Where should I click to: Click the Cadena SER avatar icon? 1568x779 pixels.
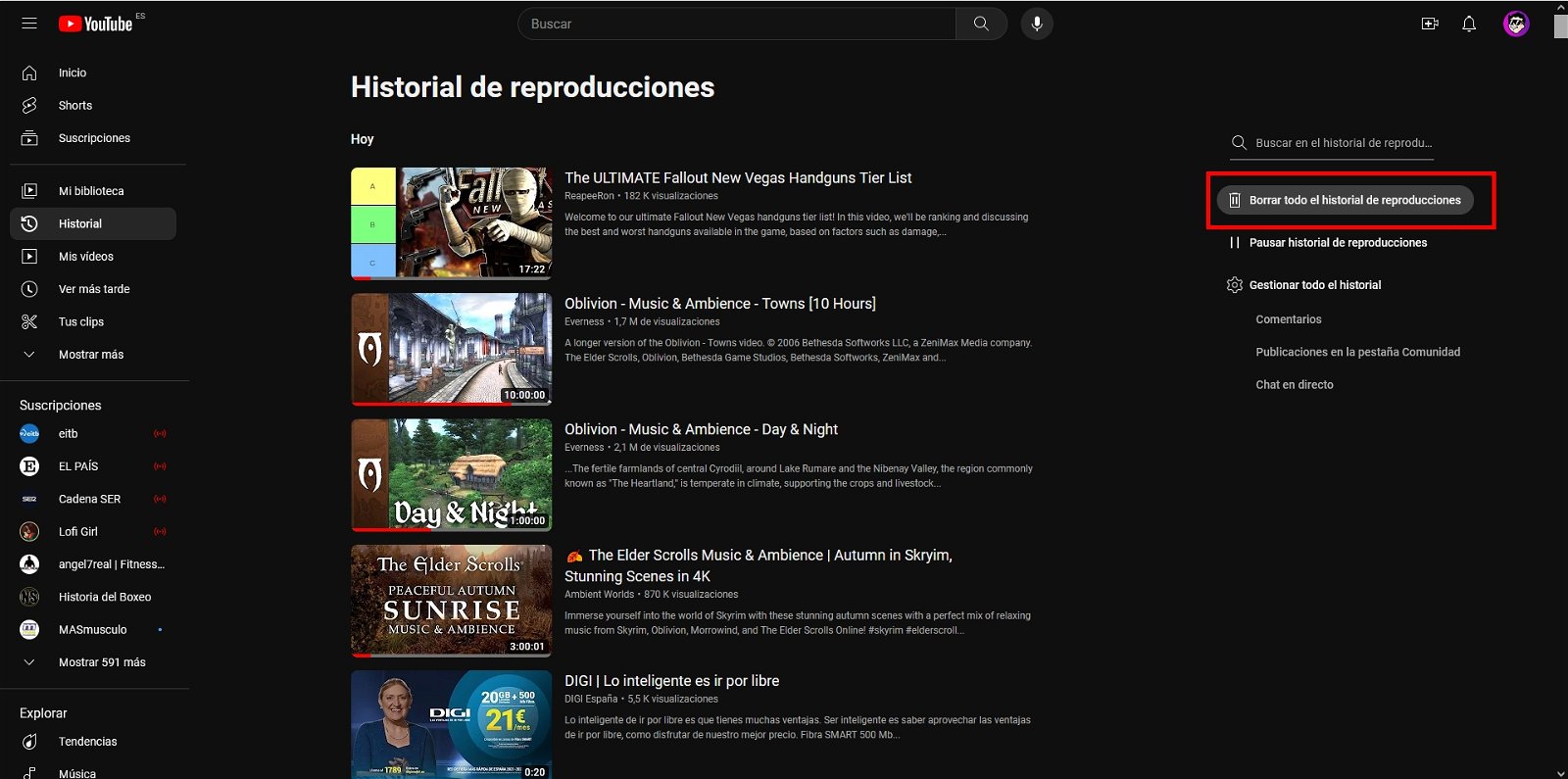pos(29,499)
